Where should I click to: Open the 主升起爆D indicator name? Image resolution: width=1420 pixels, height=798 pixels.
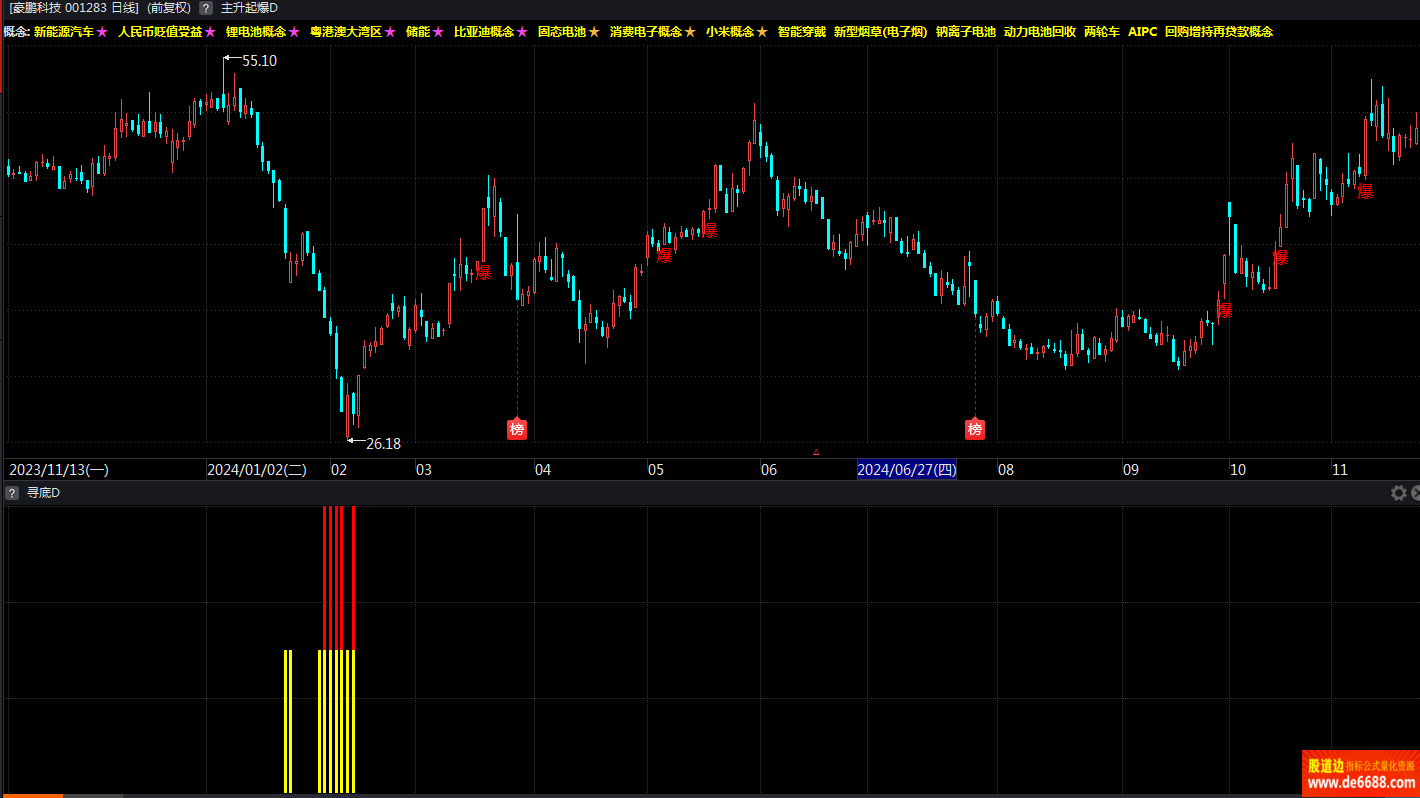tap(249, 8)
